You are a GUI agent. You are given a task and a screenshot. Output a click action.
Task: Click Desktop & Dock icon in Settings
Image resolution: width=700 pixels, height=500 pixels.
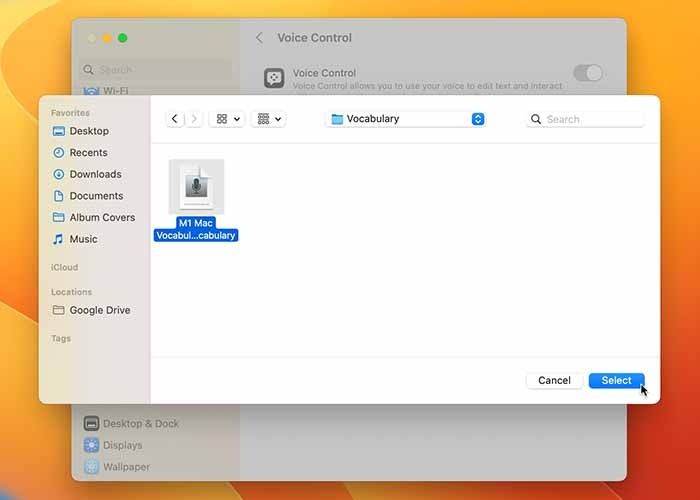coord(92,423)
